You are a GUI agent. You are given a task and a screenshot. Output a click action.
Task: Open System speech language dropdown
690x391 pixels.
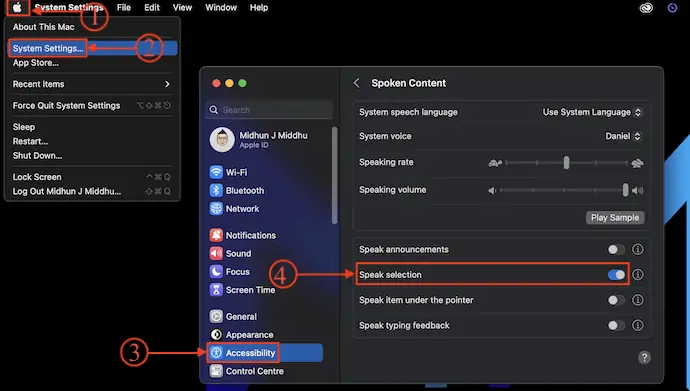coord(592,112)
